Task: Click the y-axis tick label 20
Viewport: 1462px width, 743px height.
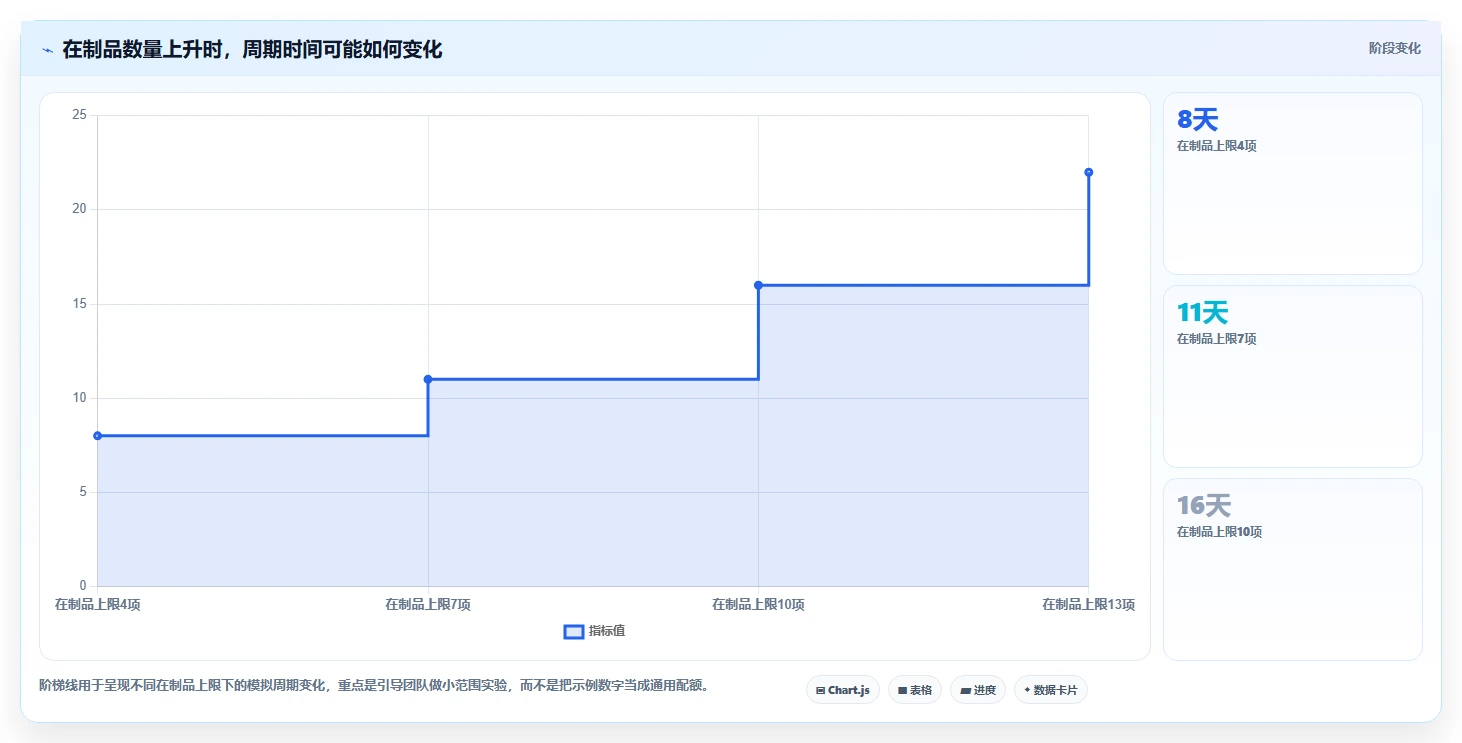Action: (x=80, y=209)
